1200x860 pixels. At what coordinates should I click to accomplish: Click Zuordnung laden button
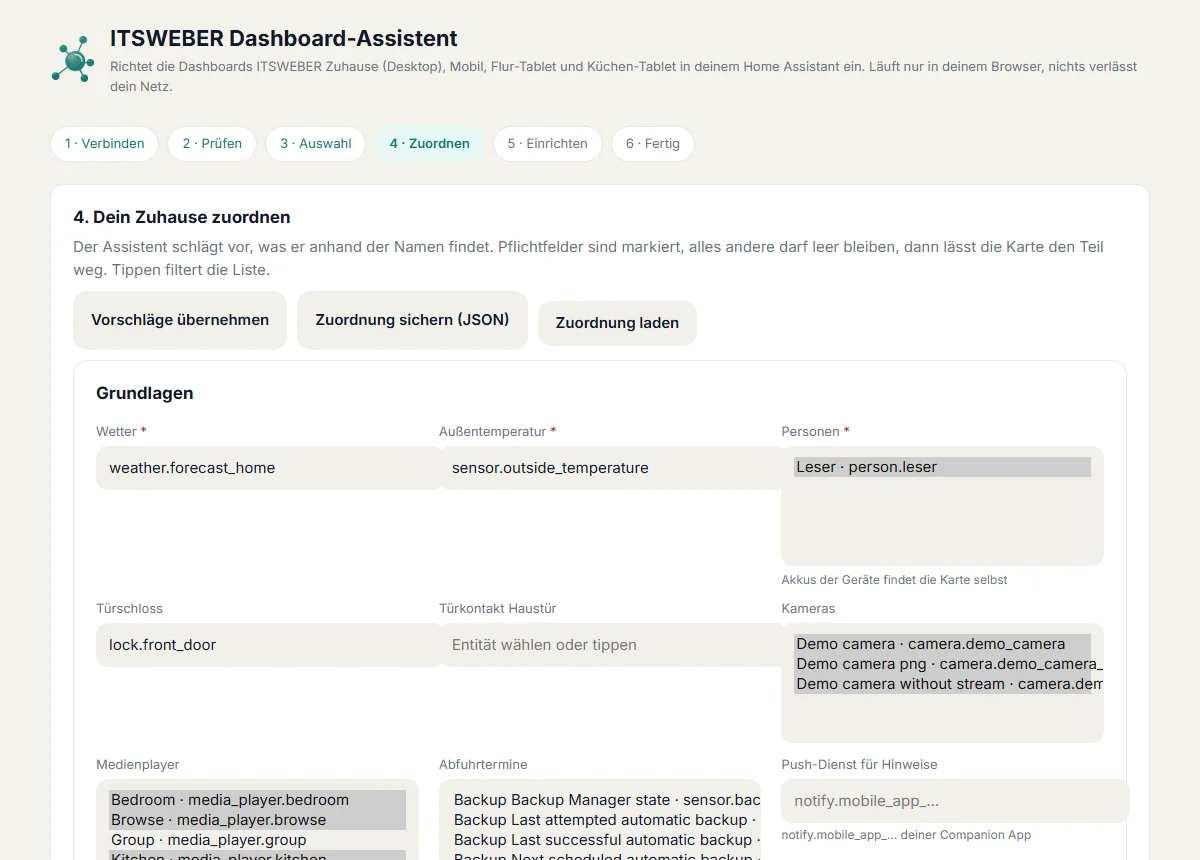pos(617,323)
